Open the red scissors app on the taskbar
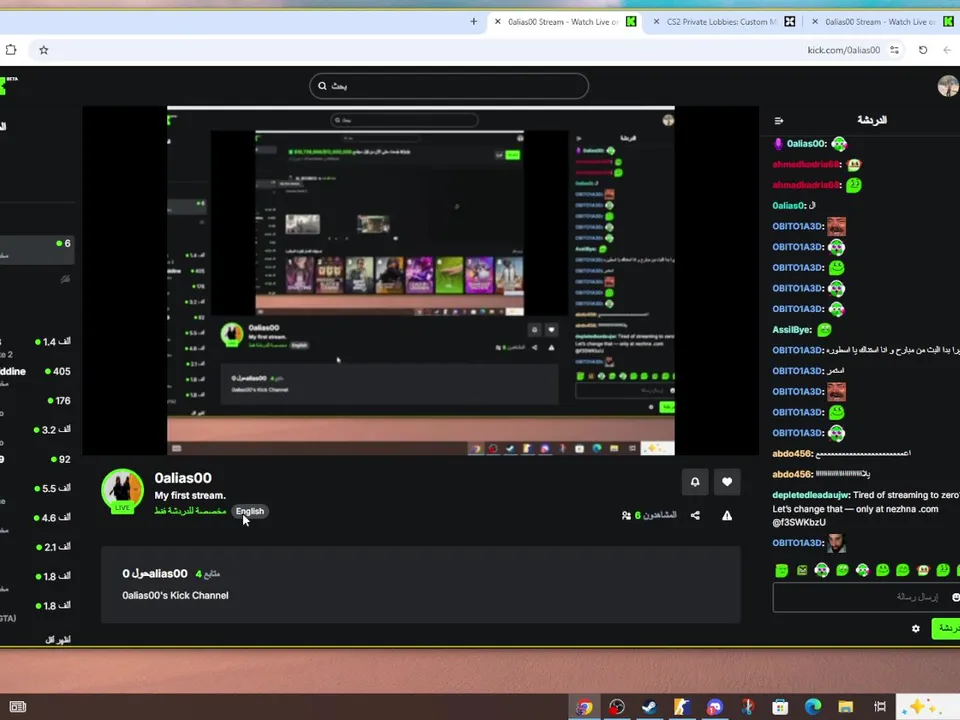This screenshot has width=960, height=720. [x=748, y=707]
